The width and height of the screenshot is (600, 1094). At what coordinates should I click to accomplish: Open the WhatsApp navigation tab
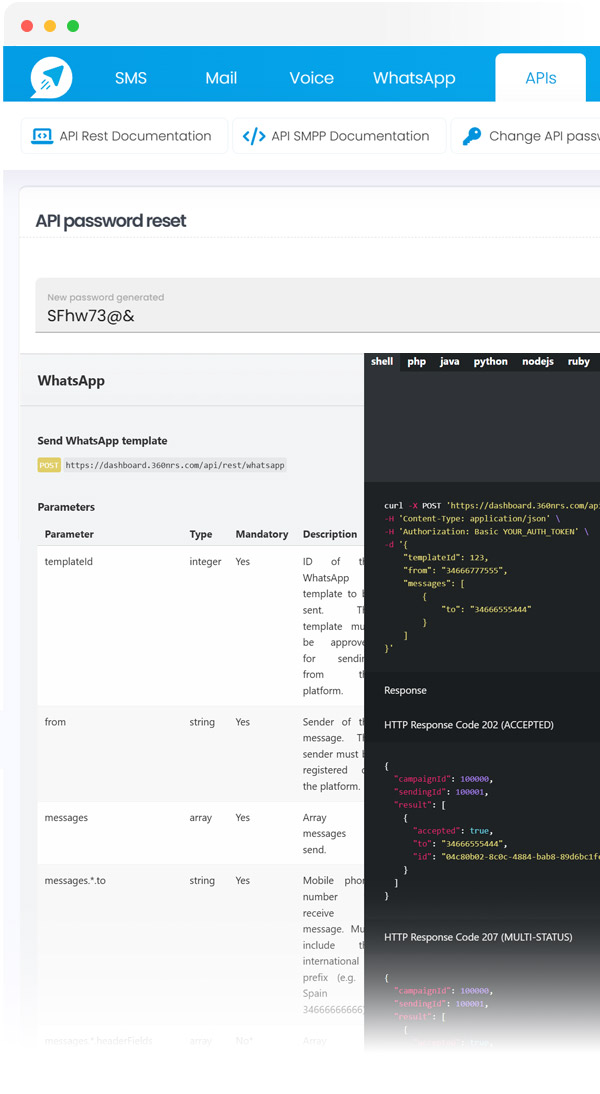tap(414, 78)
